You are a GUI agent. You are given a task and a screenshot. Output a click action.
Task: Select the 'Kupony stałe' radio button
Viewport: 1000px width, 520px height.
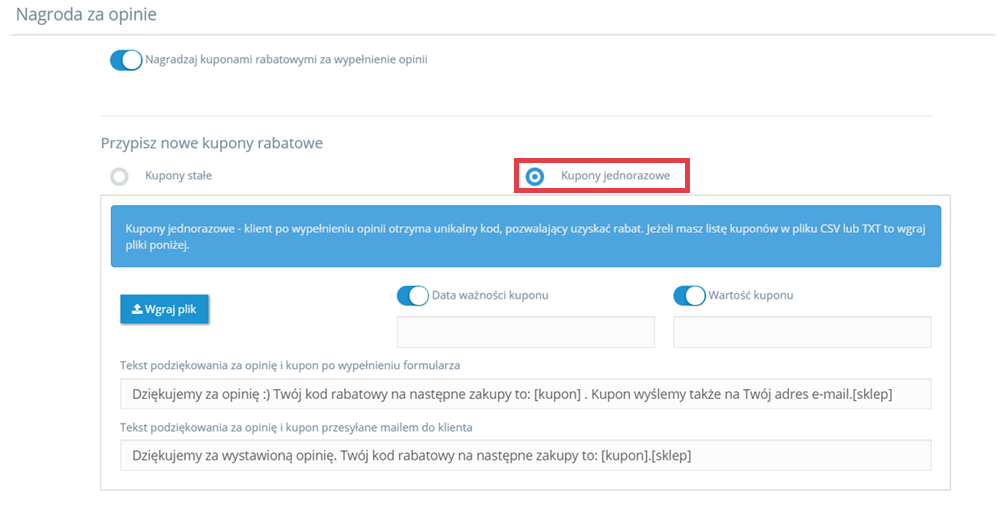click(x=119, y=176)
